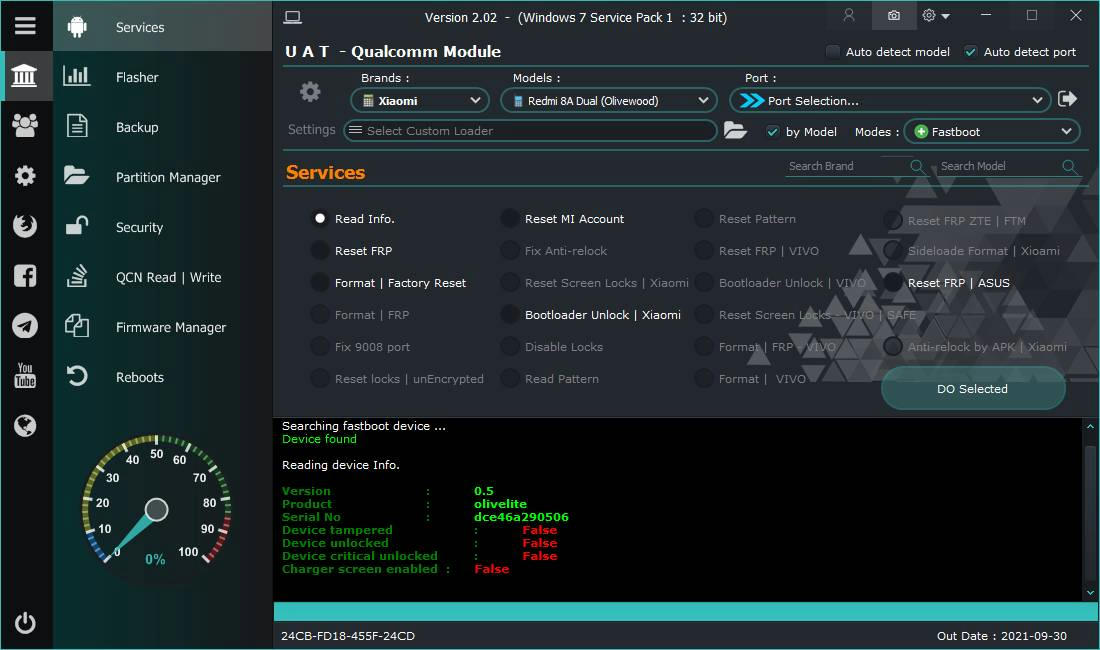Toggle Auto detect port checkbox
The height and width of the screenshot is (650, 1100).
click(971, 51)
